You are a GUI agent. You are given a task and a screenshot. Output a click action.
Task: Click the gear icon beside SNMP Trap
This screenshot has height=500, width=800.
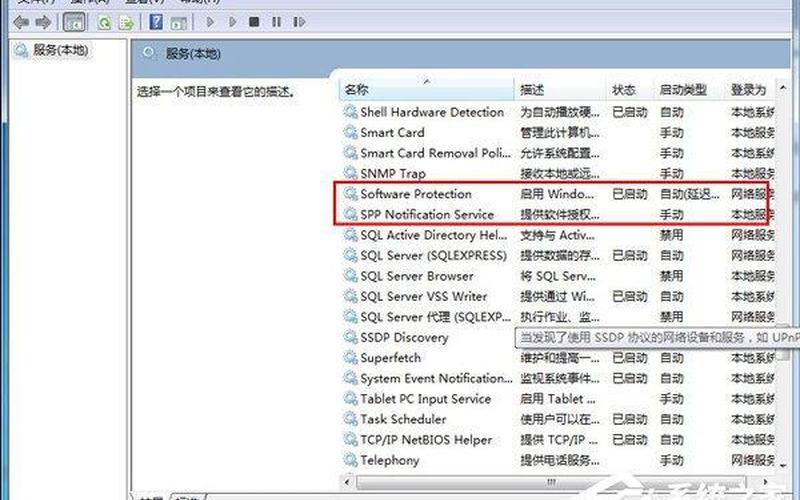(350, 173)
